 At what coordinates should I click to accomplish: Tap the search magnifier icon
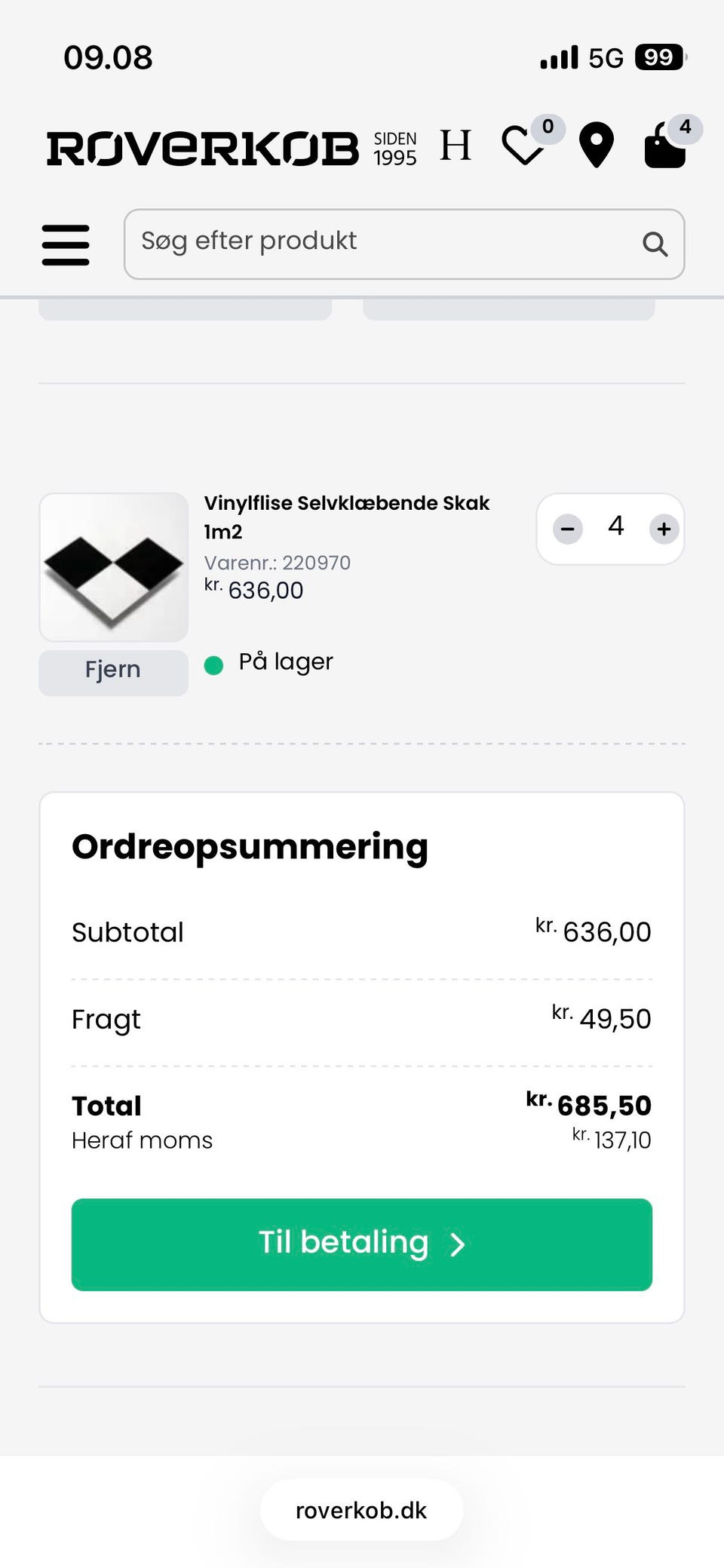(654, 244)
